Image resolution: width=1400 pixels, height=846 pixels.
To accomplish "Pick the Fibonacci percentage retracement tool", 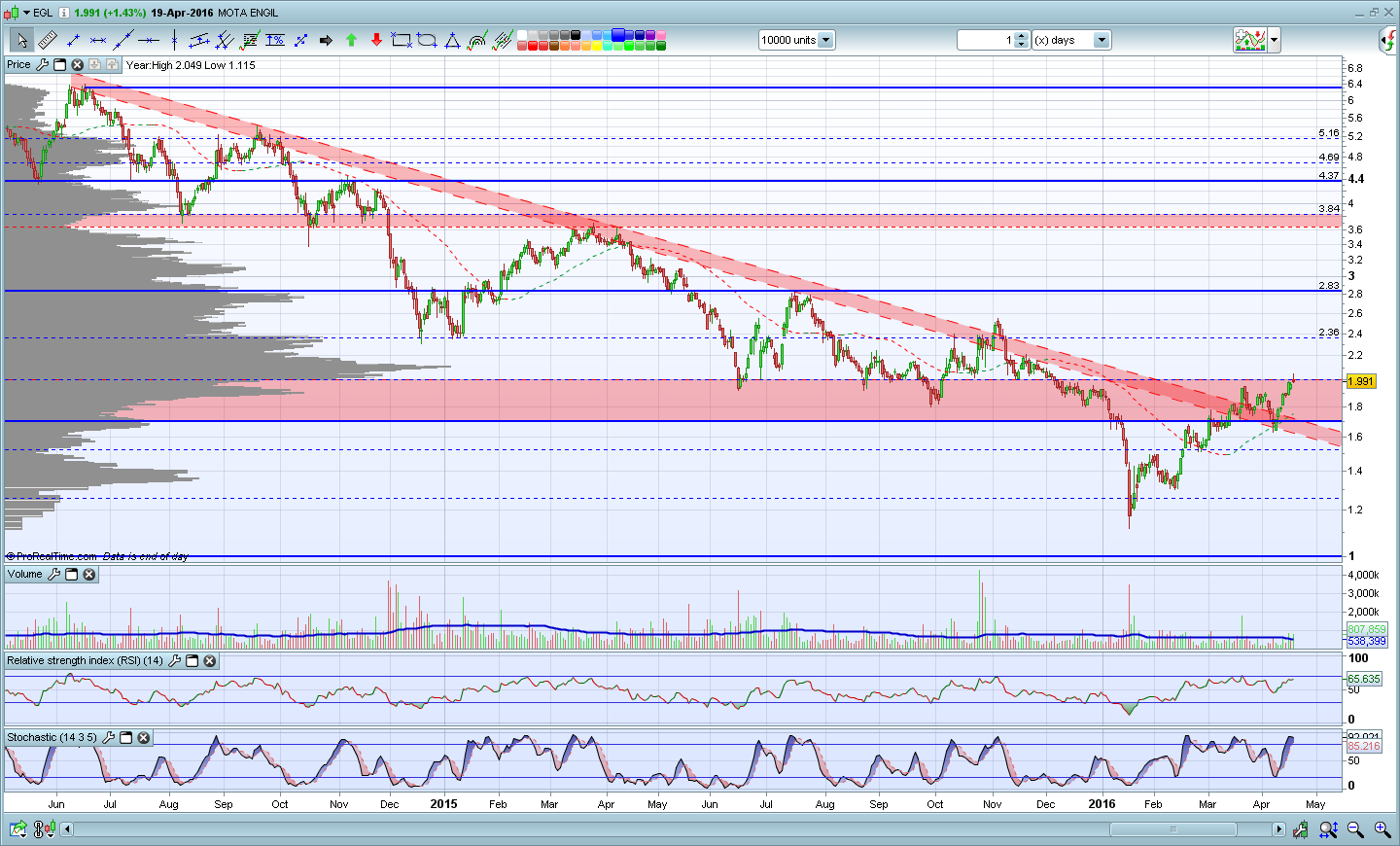I will point(275,40).
